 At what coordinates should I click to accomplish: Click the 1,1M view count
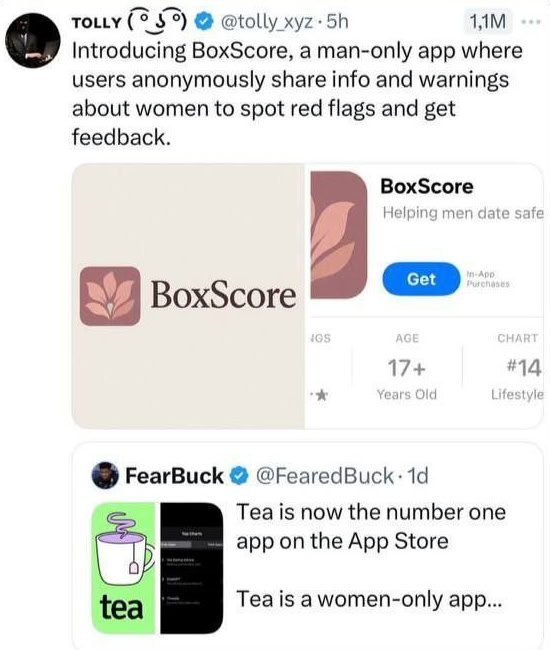488,22
